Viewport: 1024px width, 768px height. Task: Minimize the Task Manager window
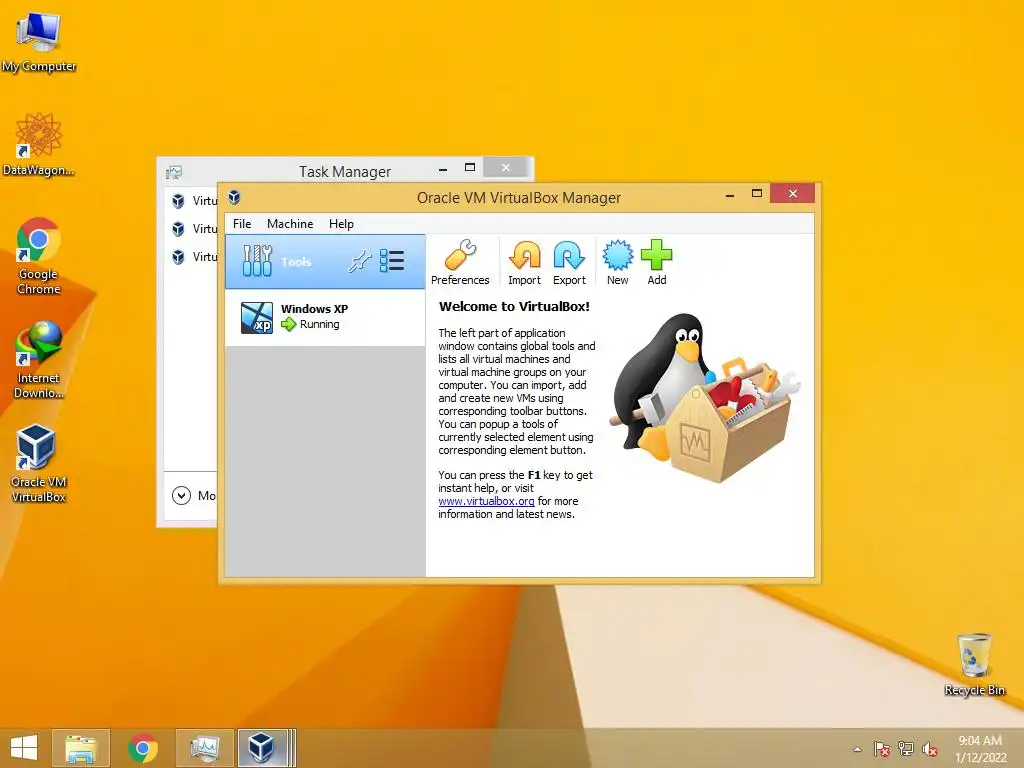click(x=443, y=169)
